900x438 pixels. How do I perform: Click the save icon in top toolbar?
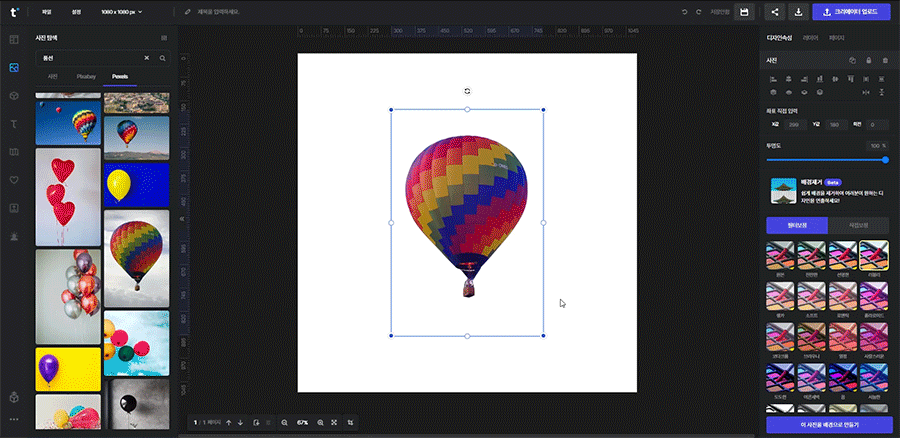pyautogui.click(x=744, y=12)
